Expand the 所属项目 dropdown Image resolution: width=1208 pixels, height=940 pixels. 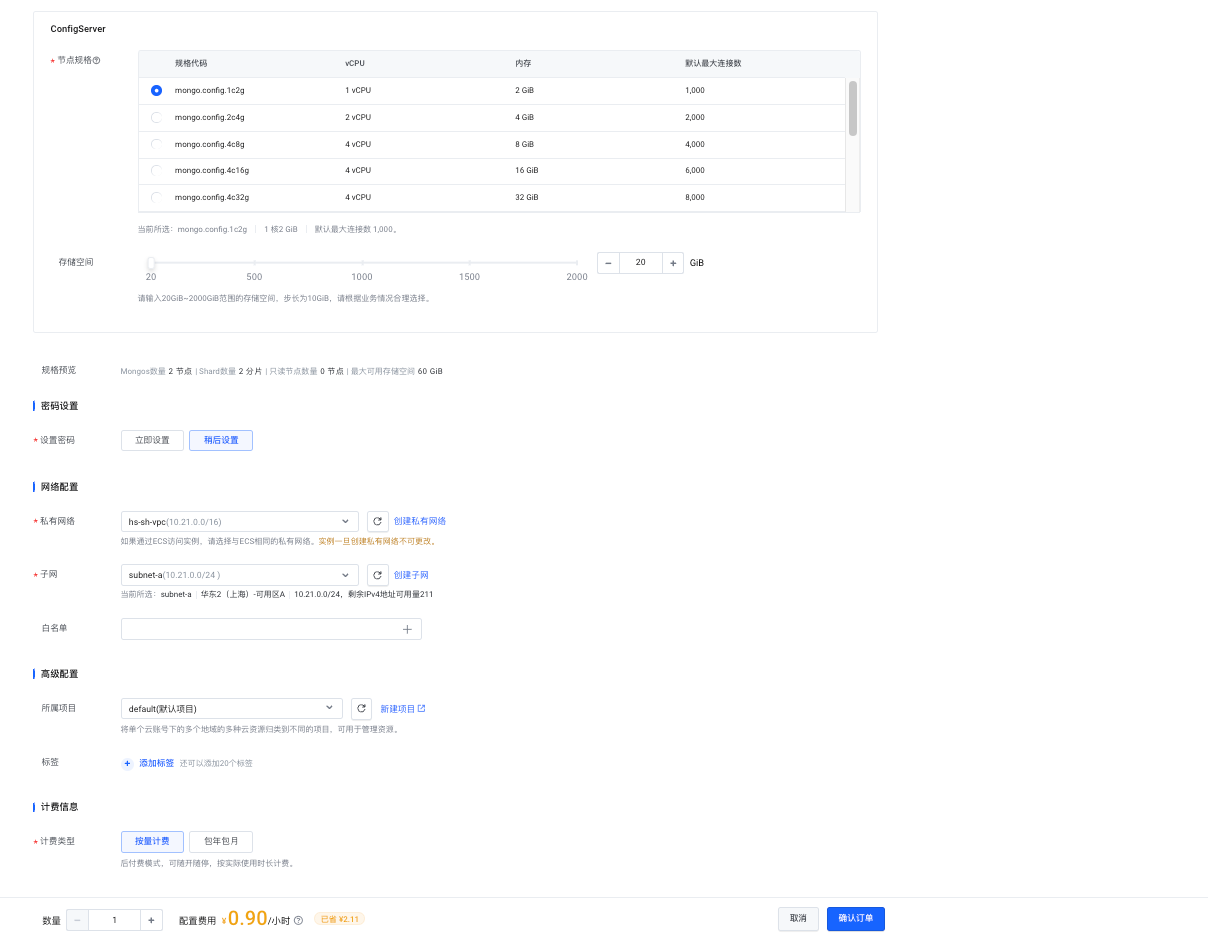pyautogui.click(x=231, y=708)
